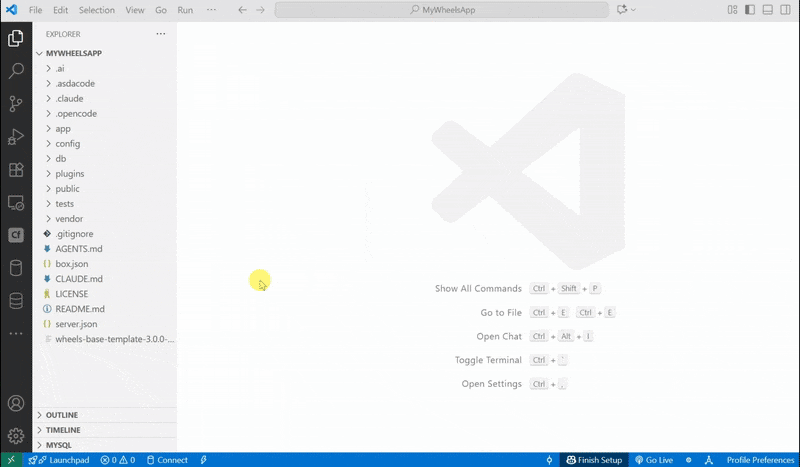800x467 pixels.
Task: Open Launchpad from the status bar
Action: [59, 460]
